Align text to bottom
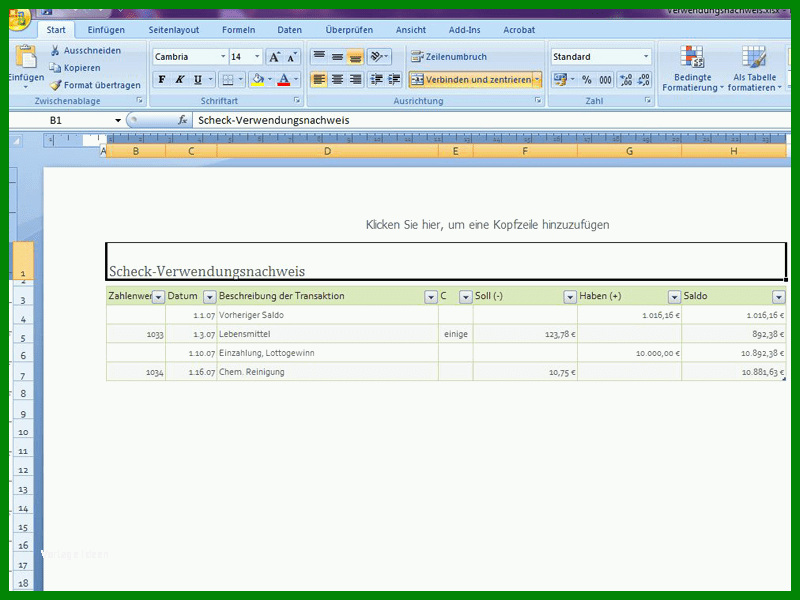The image size is (800, 600). 355,56
